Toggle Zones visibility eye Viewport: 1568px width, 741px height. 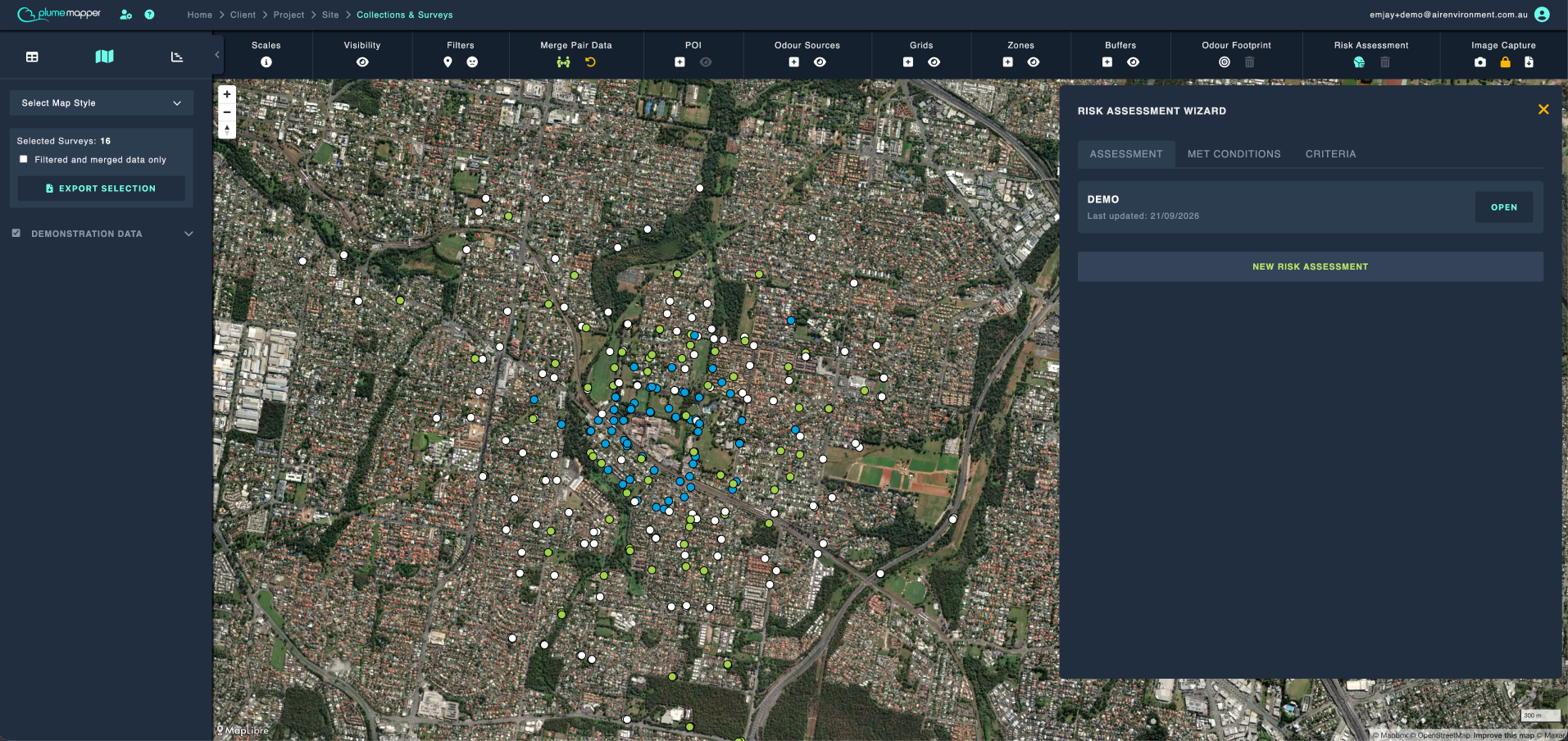1034,62
